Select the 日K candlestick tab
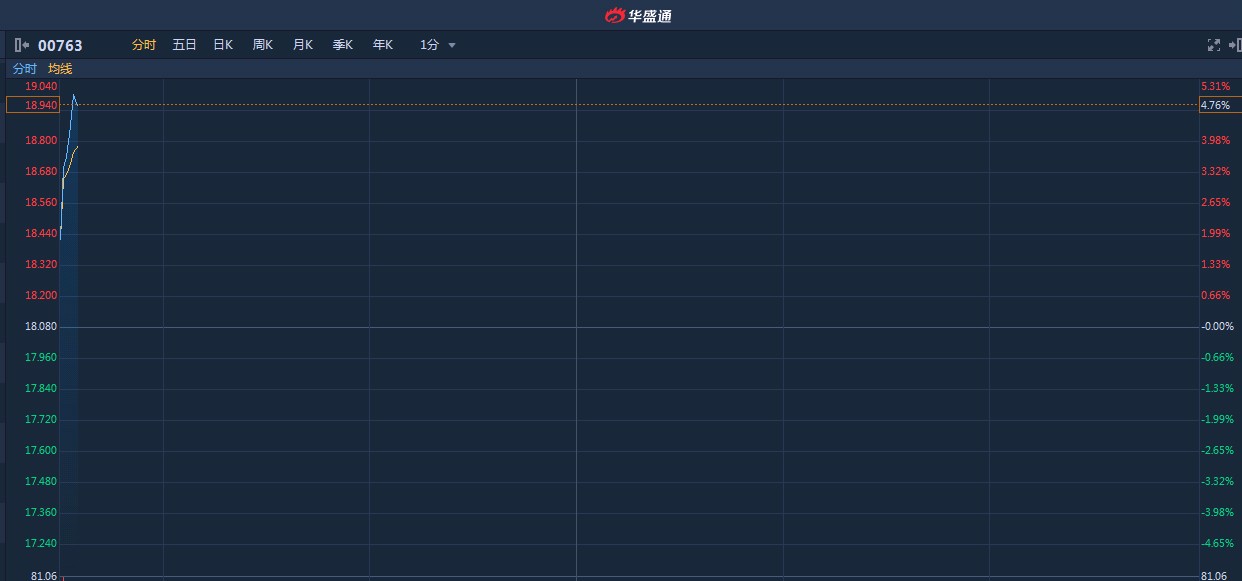 tap(223, 45)
